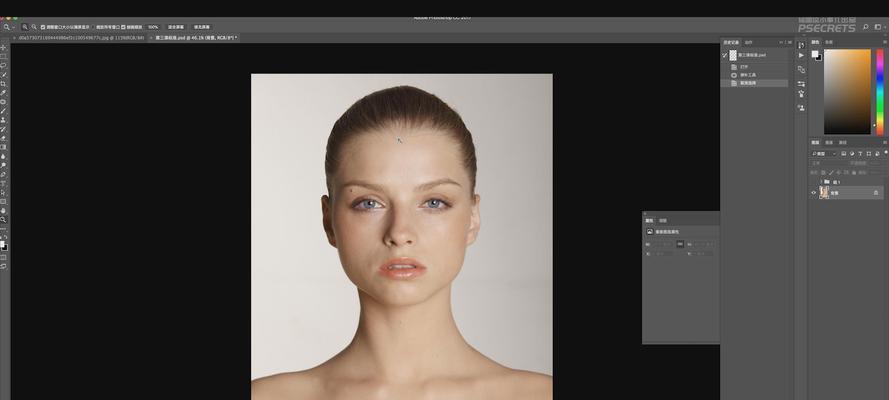Select the Clone Stamp tool
Screen dimensions: 889x400
tap(3, 120)
